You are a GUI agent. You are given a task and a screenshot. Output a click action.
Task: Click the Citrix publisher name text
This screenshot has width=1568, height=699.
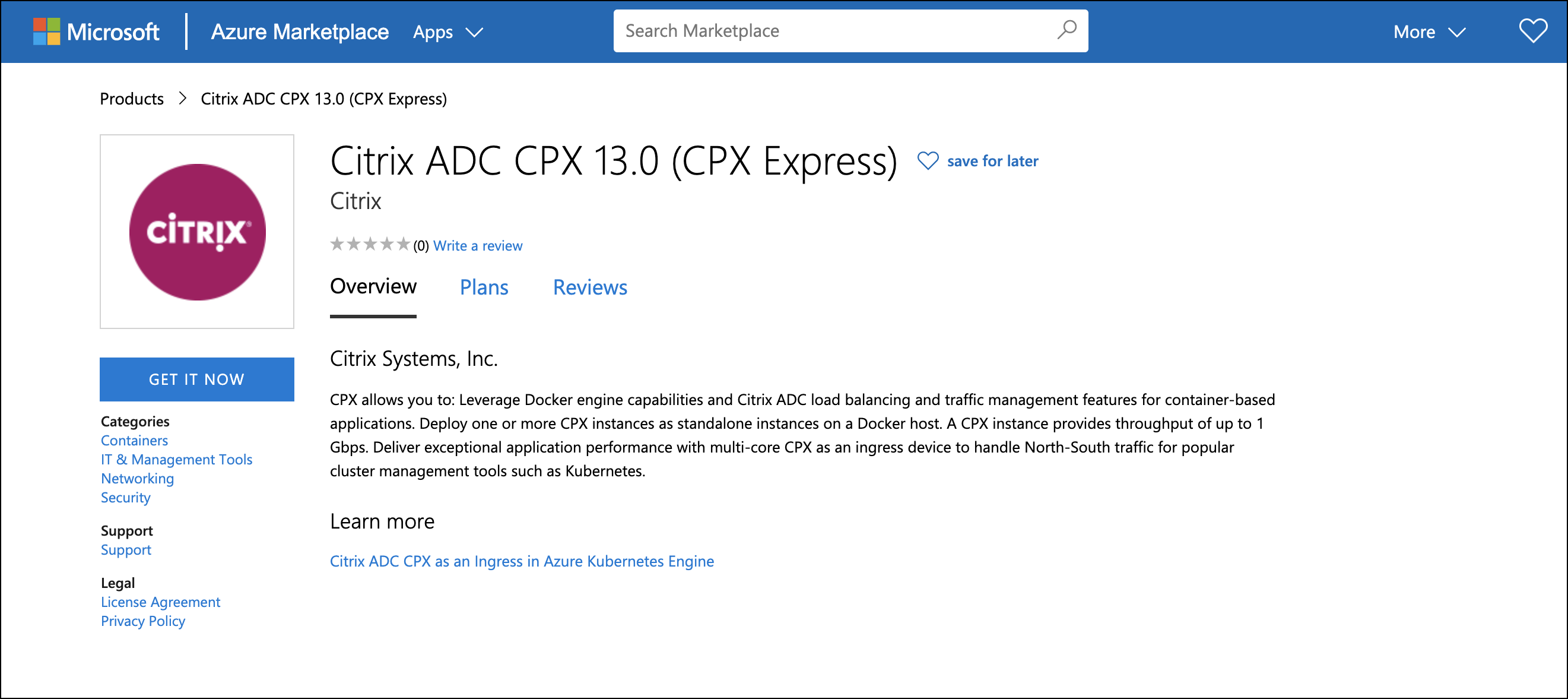pos(356,201)
